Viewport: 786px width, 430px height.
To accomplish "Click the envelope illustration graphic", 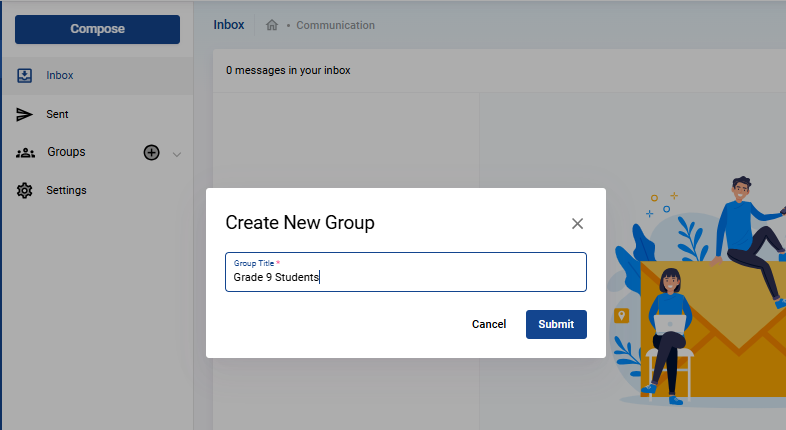I will pos(712,328).
